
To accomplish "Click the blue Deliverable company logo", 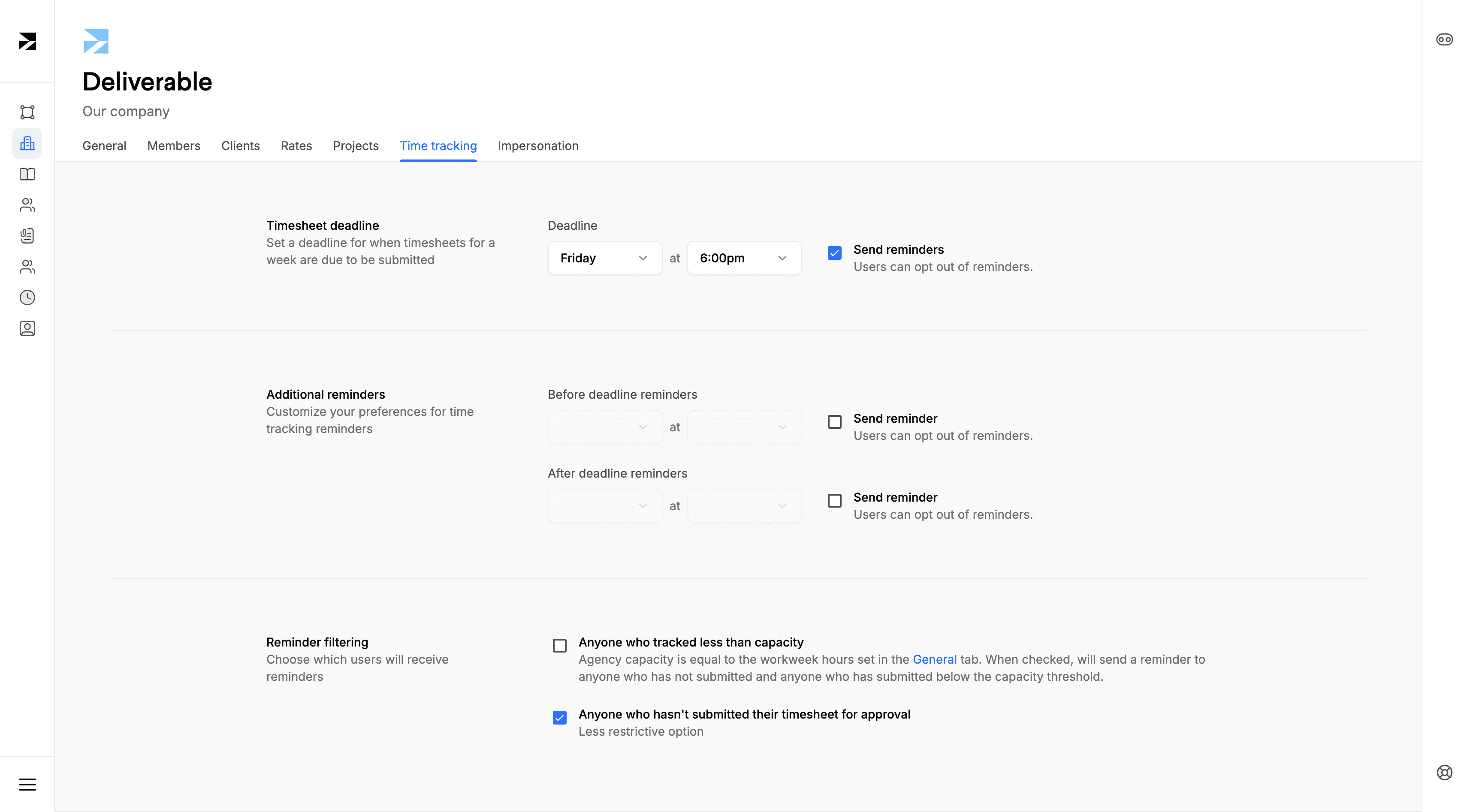I will (x=96, y=41).
